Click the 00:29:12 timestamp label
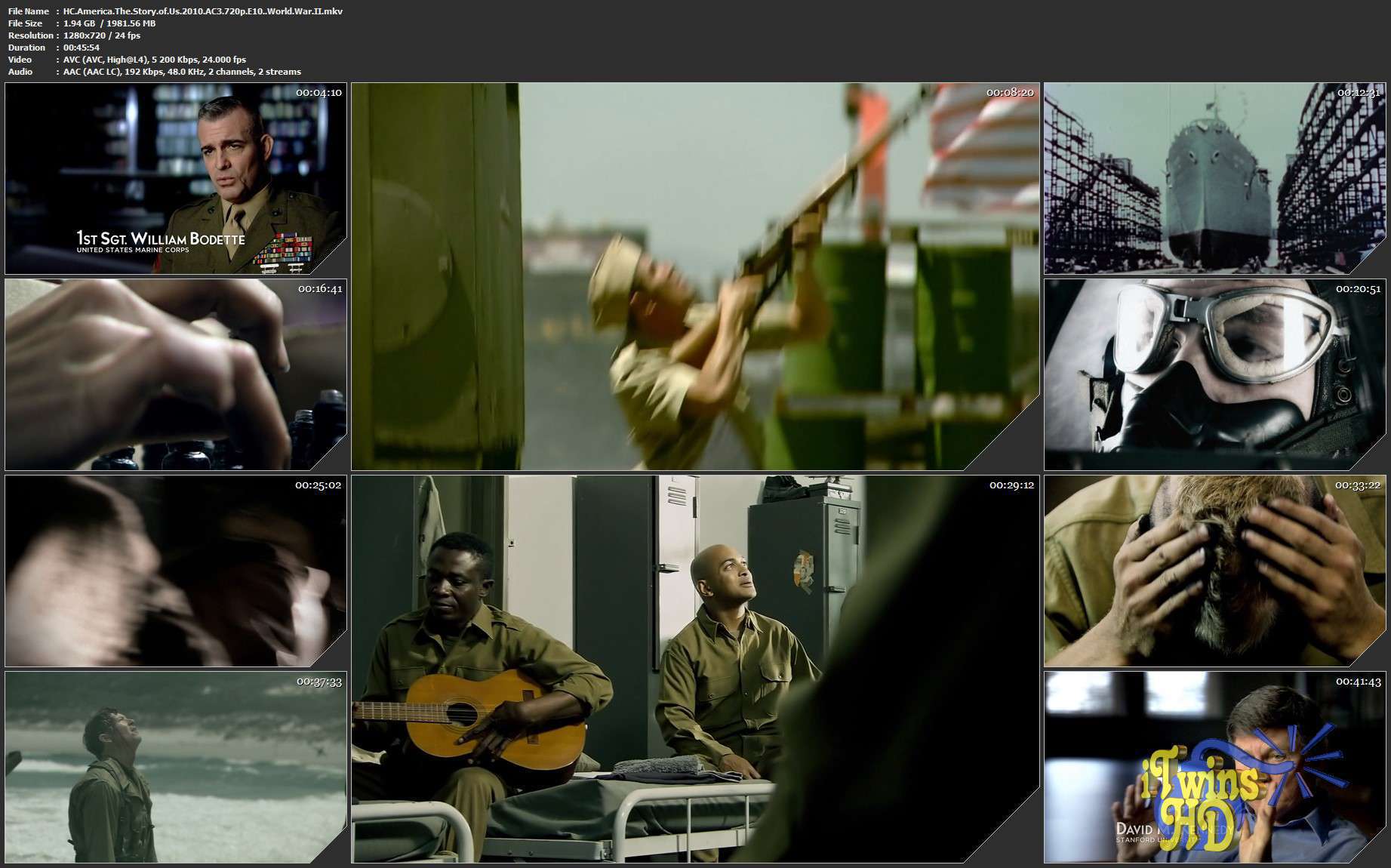 [x=1011, y=485]
